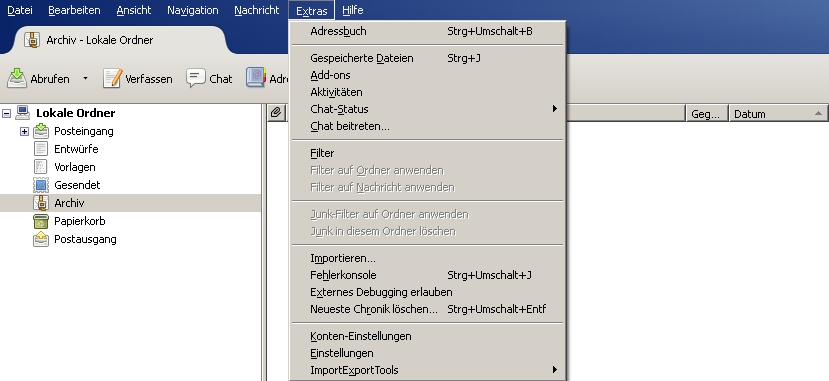This screenshot has width=829, height=381.
Task: Select the Entwürfe folder
Action: (76, 149)
